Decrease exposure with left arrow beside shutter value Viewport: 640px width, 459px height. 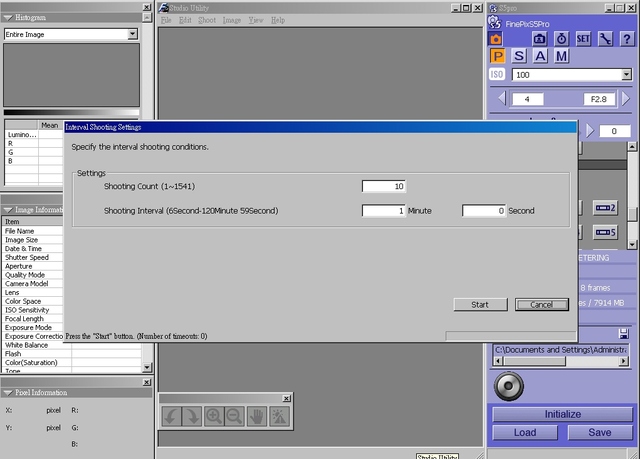pyautogui.click(x=502, y=98)
